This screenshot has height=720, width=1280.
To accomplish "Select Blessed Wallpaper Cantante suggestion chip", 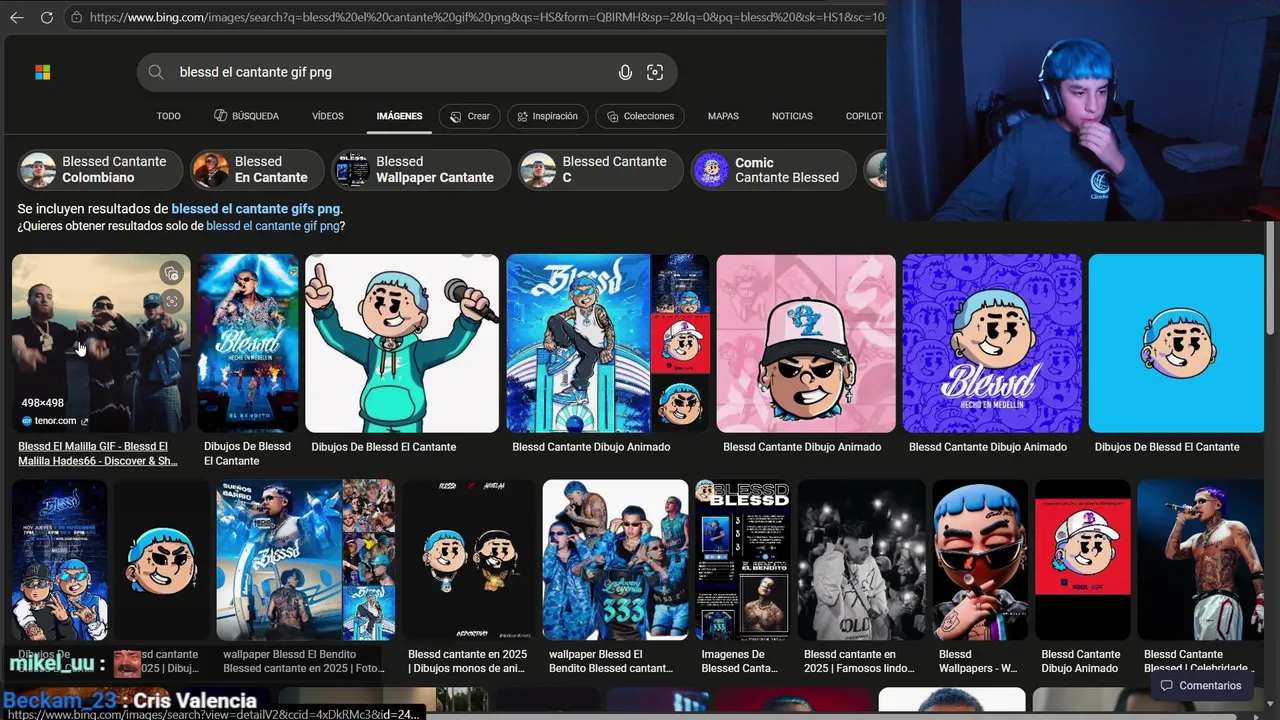I will click(421, 170).
